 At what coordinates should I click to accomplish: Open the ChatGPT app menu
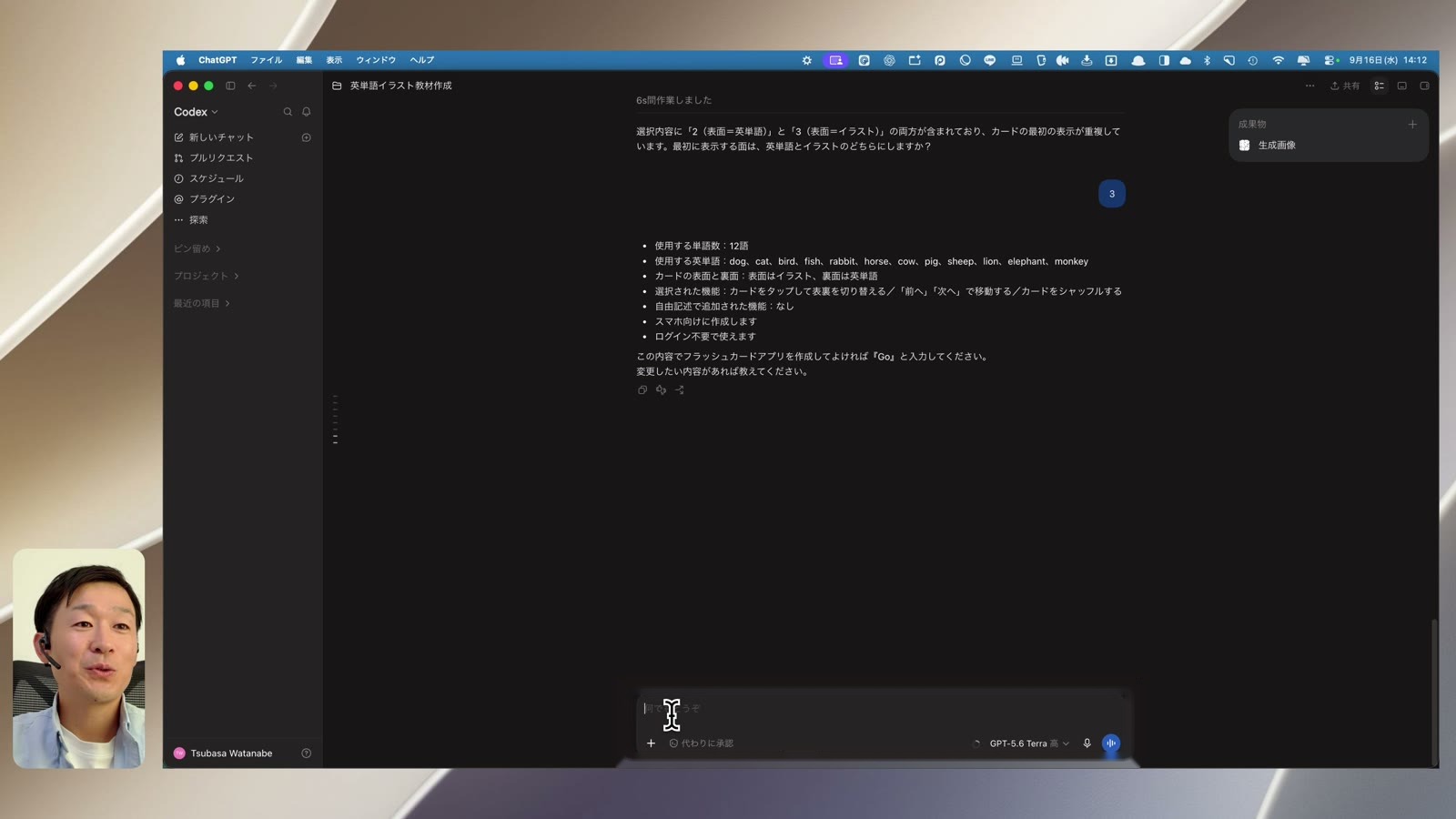(217, 60)
